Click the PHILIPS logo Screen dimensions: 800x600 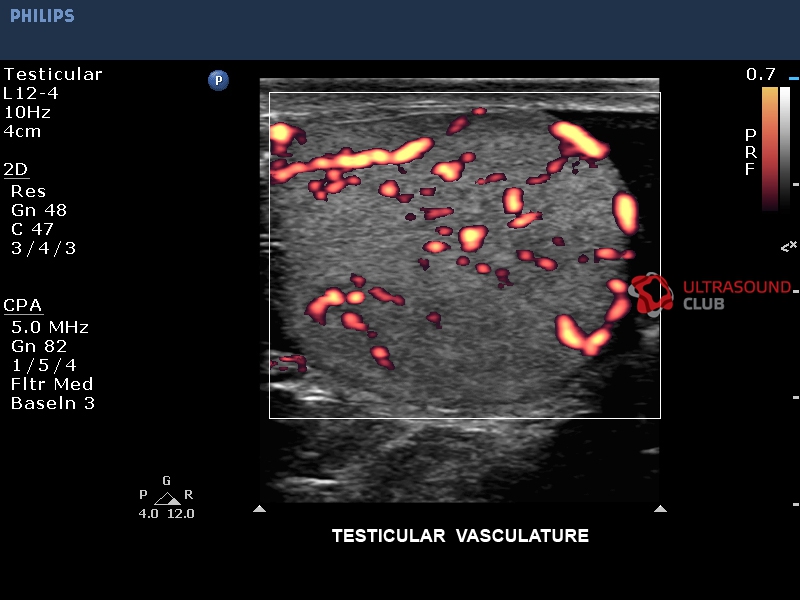[42, 16]
